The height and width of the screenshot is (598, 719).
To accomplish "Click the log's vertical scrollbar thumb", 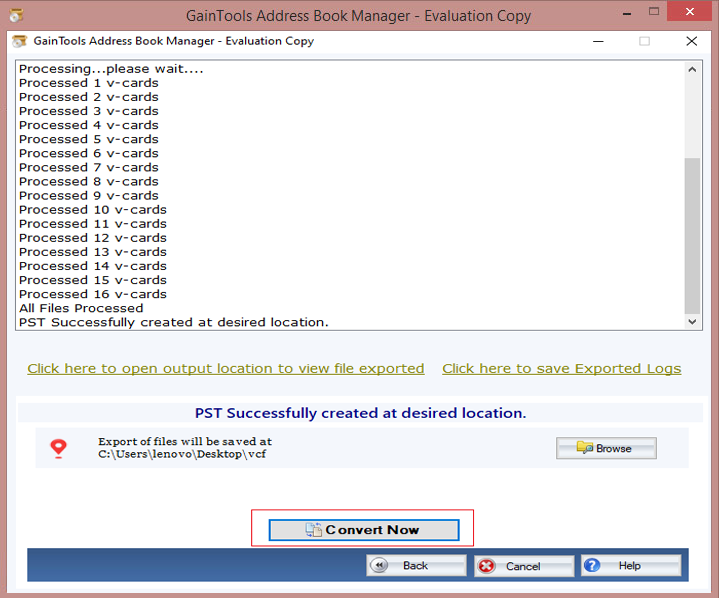I will point(692,236).
